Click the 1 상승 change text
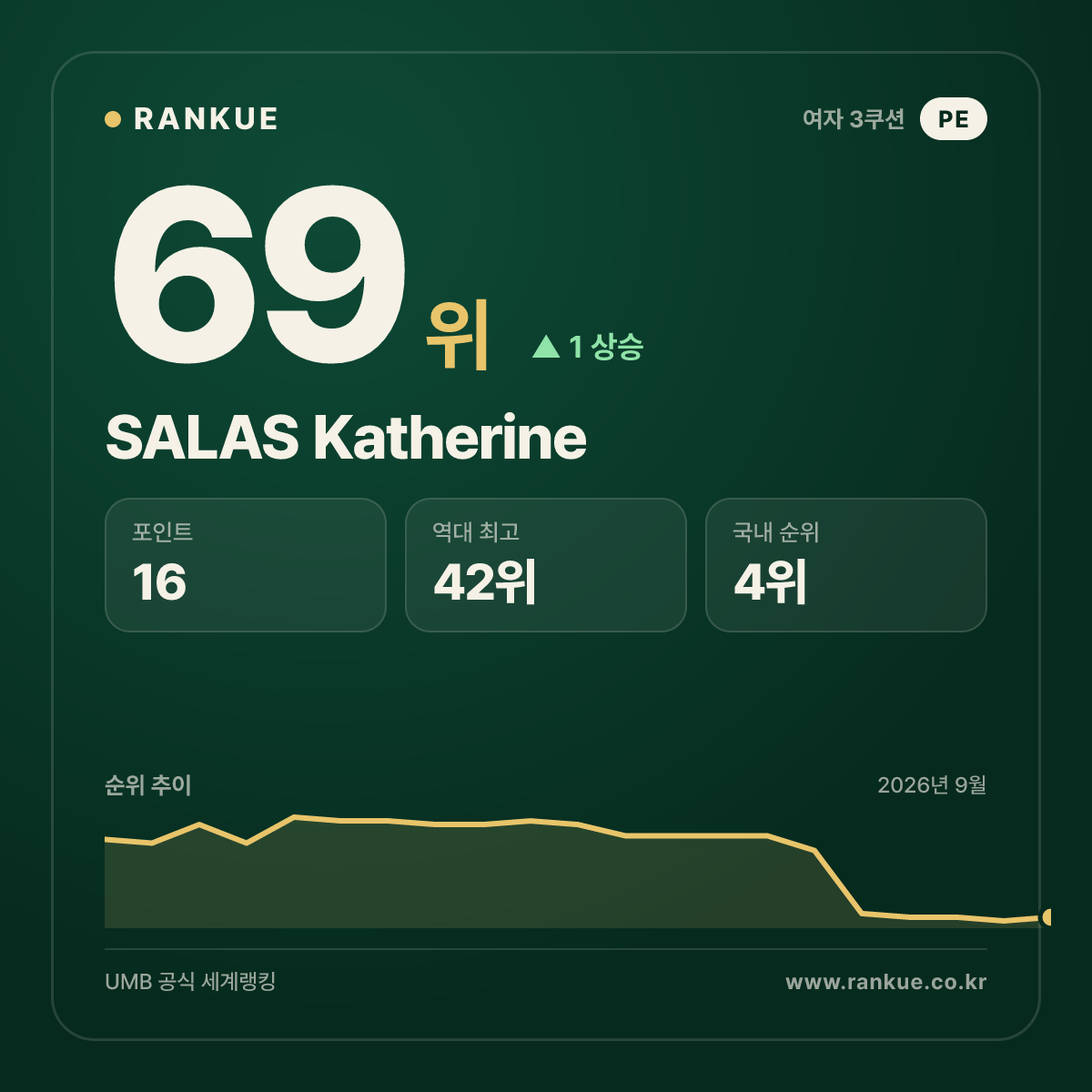The height and width of the screenshot is (1092, 1092). [x=606, y=346]
